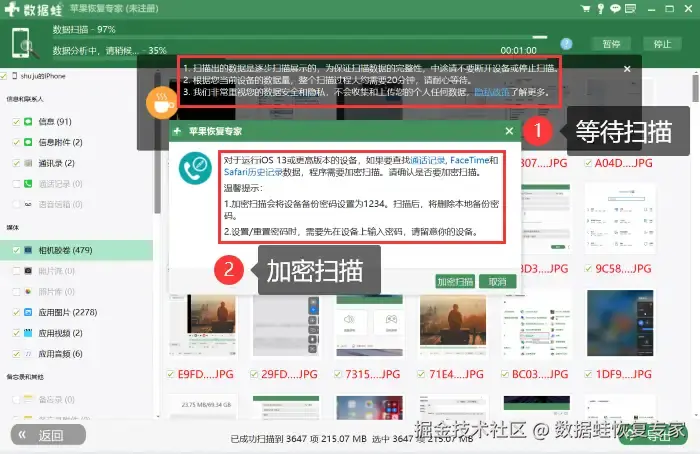700x454 pixels.
Task: Uncheck the 通讯录 (2) checkbox
Action: [16, 163]
